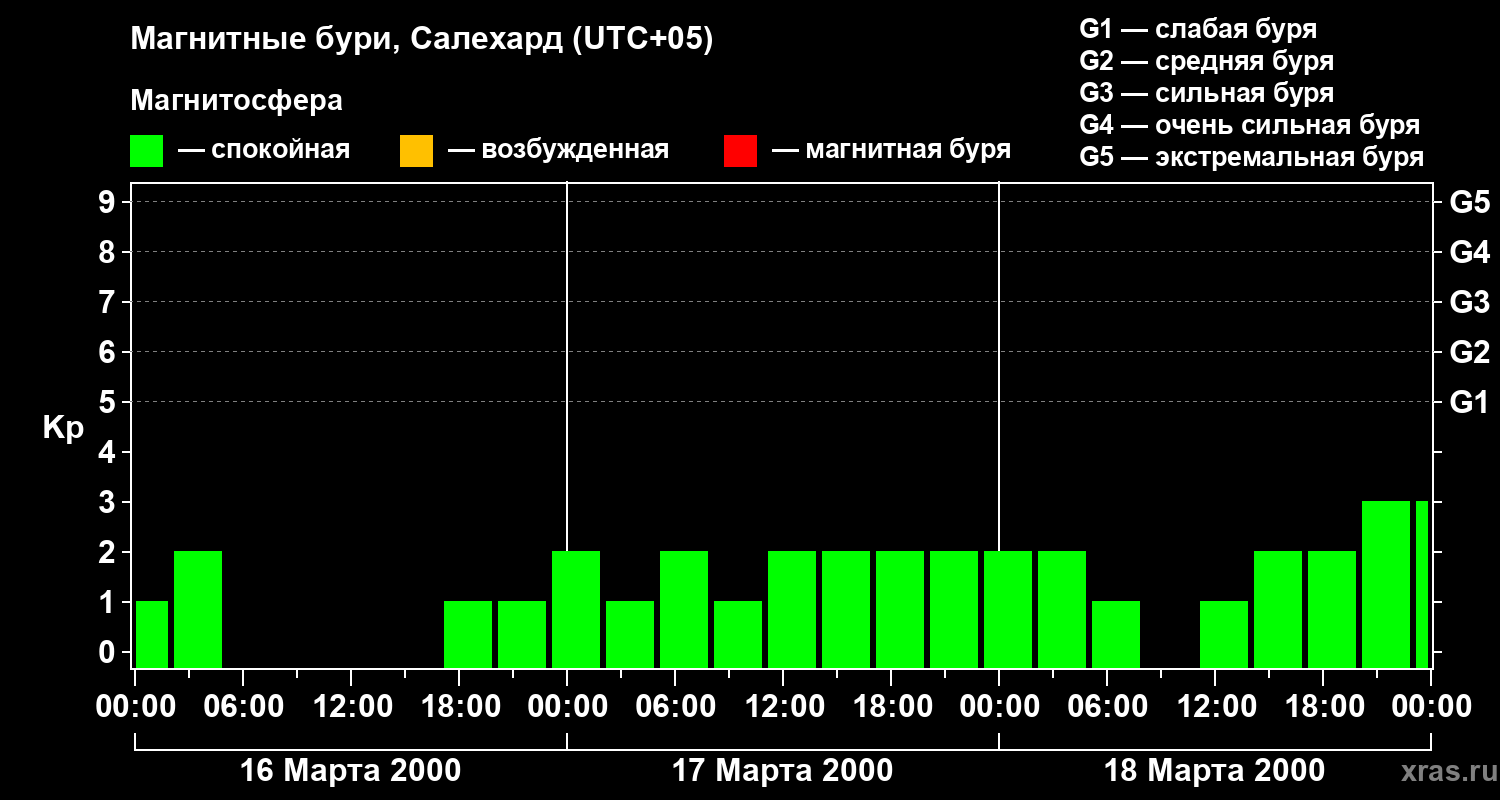Click the Kp 2 bar starting 02:00 on 16 Марта
This screenshot has width=1500, height=800.
198,610
